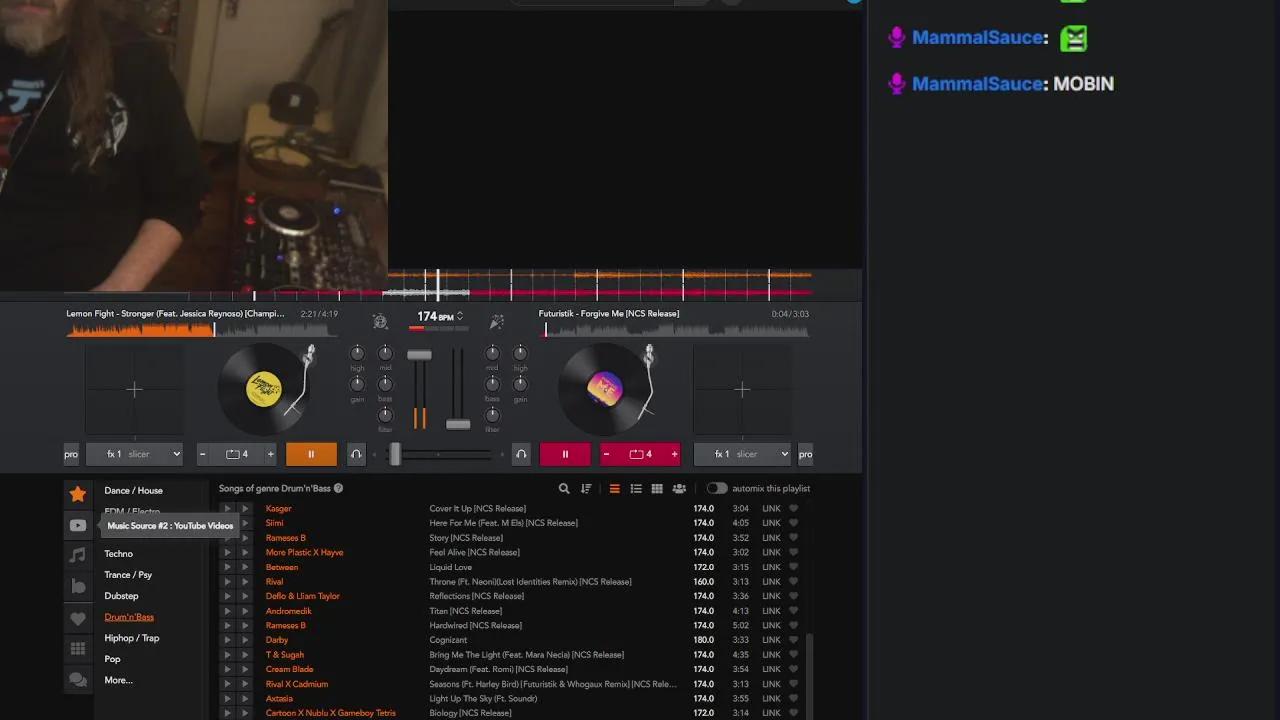
Task: Open the left deck fx 1 slicer dropdown
Action: click(x=134, y=454)
